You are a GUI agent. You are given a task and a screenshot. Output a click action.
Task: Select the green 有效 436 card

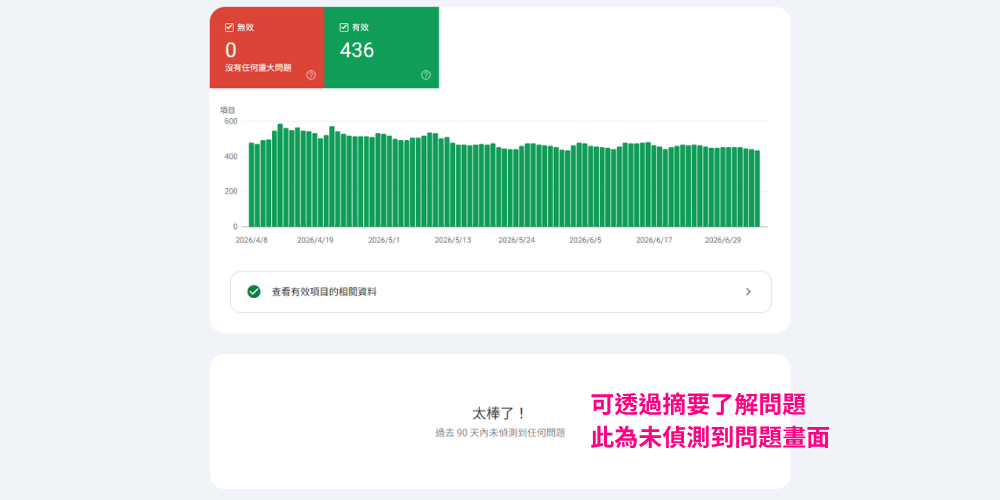coord(381,48)
